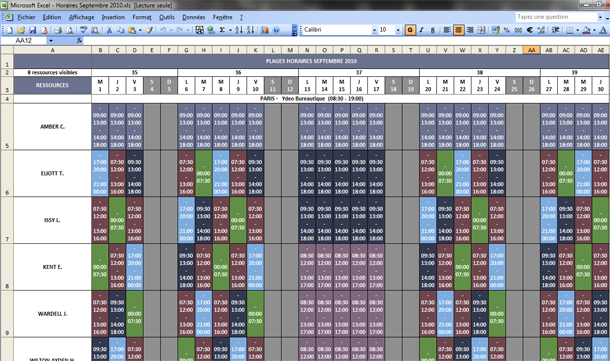Open the fill color dropdown arrow
610x361 pixels.
(594, 30)
